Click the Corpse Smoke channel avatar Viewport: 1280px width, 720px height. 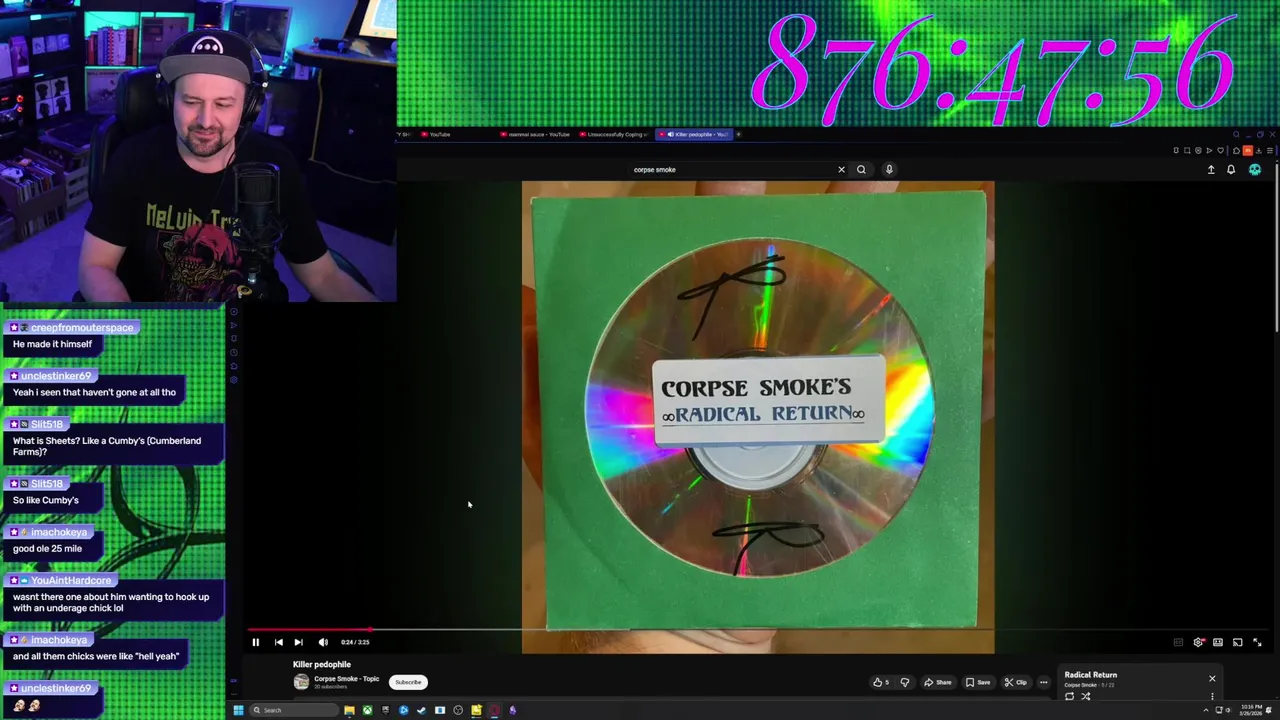click(301, 682)
